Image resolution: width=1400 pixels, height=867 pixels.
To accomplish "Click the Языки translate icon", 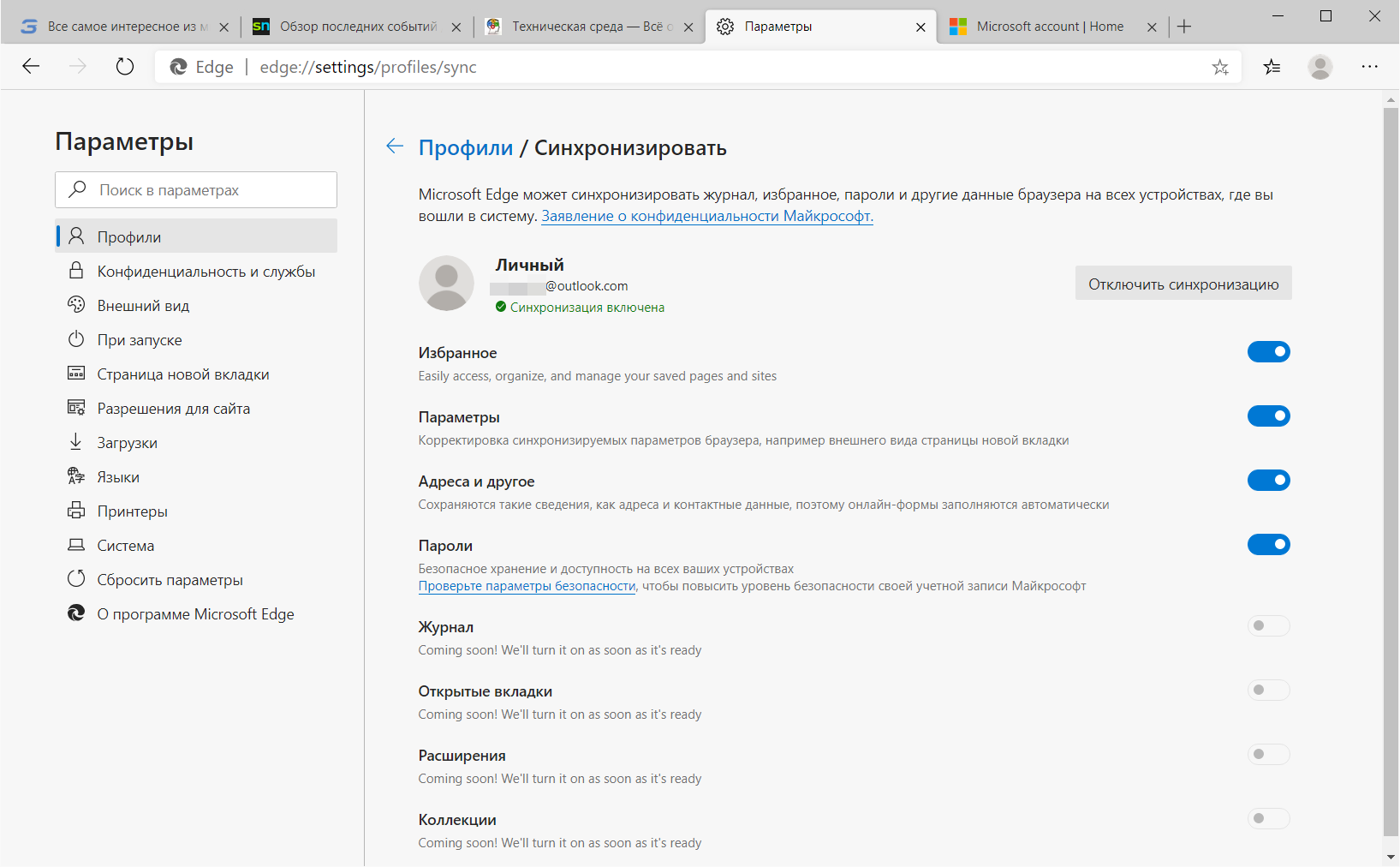I will [76, 475].
